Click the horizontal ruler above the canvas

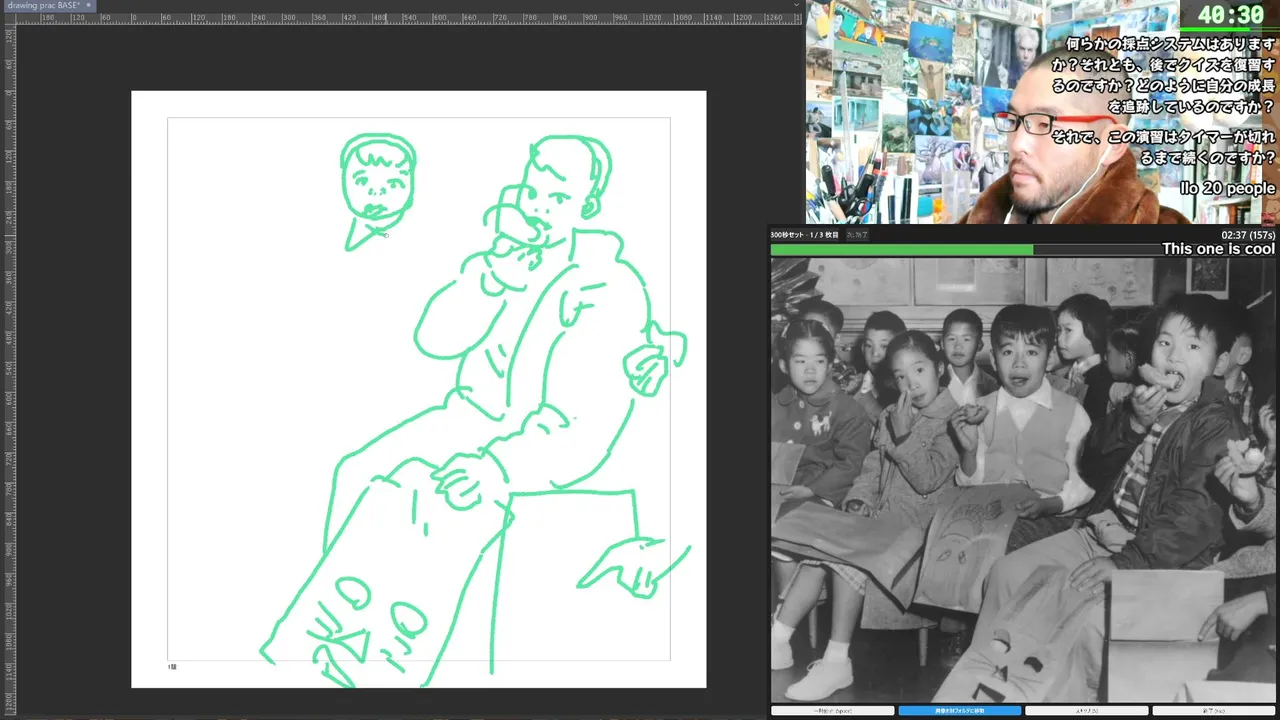(410, 18)
